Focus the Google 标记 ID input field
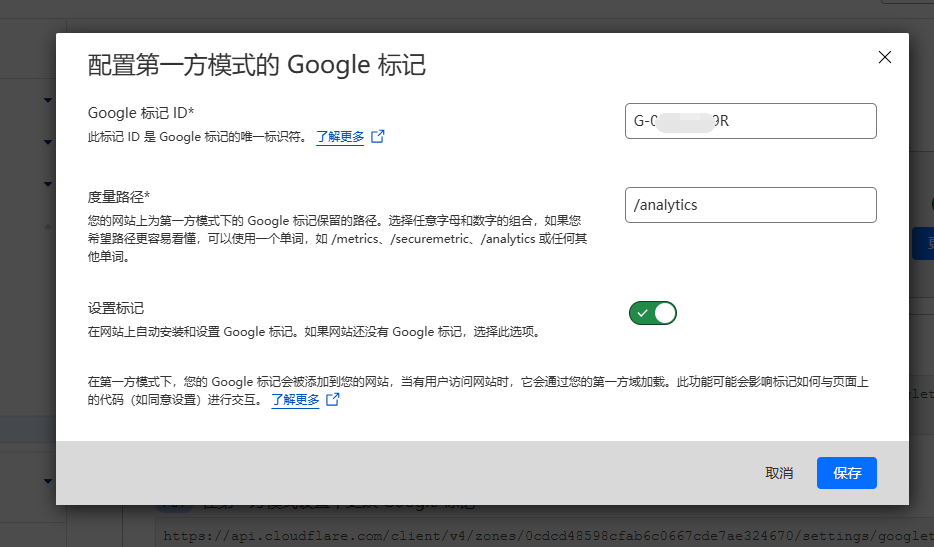The height and width of the screenshot is (547, 934). point(750,121)
